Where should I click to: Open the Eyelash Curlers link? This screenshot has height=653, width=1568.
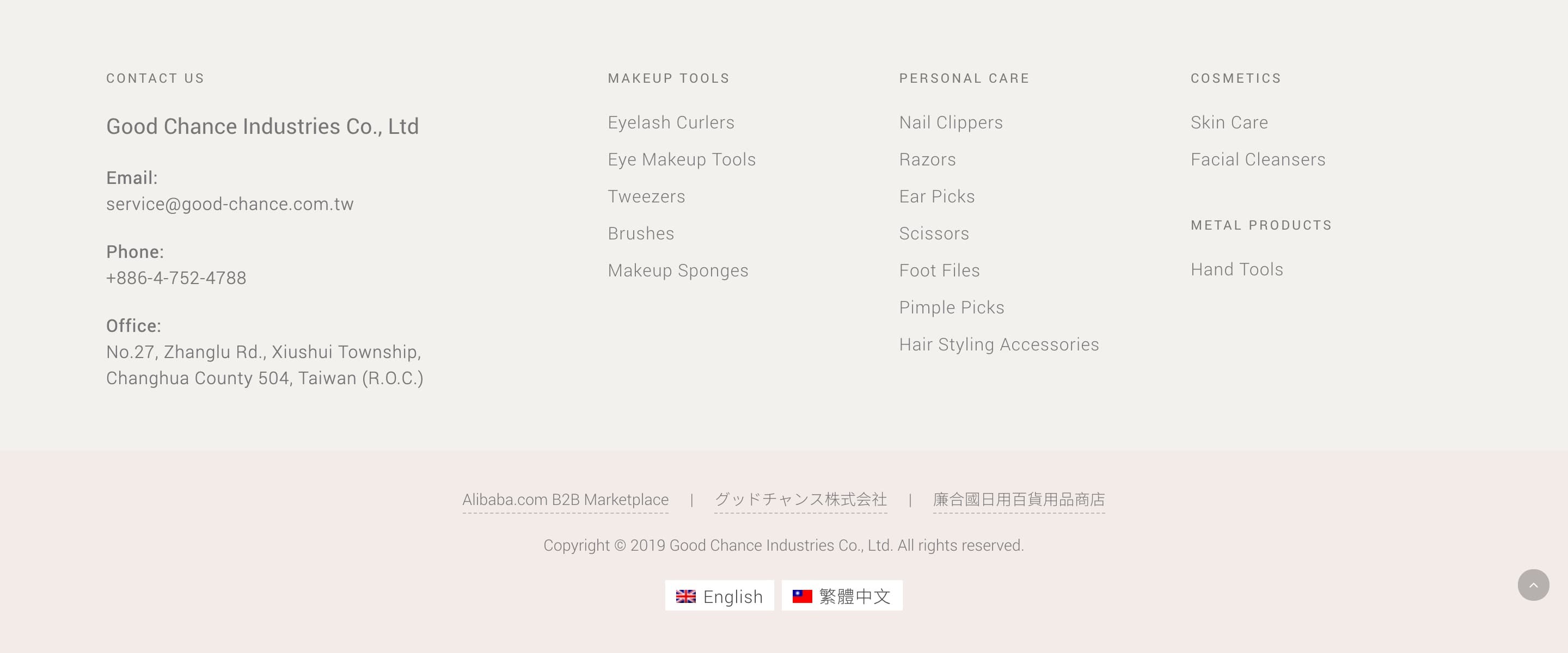click(x=671, y=122)
